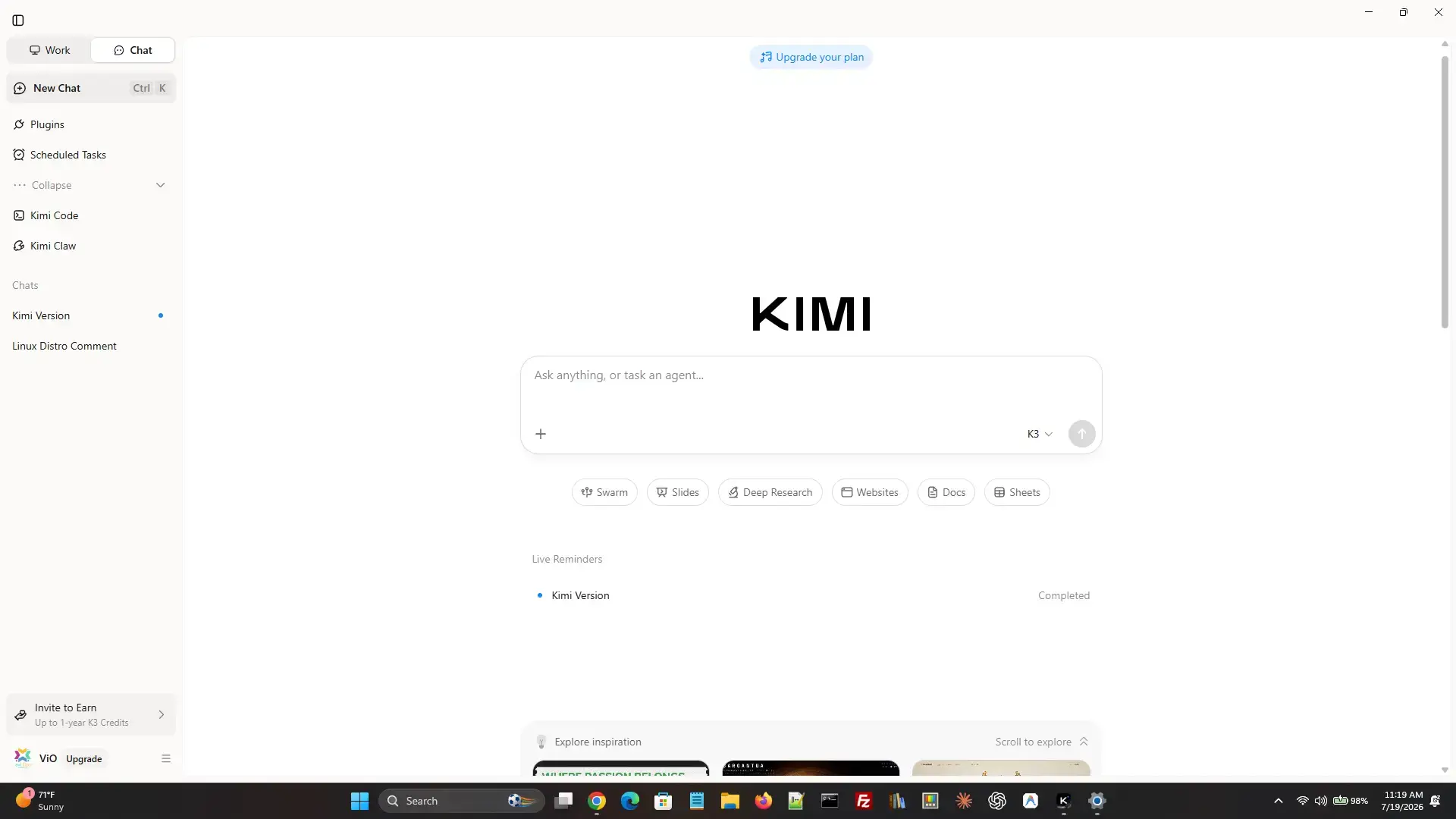Click the Upgrade your plan link
Screen dimensions: 1456x819
pyautogui.click(x=811, y=57)
